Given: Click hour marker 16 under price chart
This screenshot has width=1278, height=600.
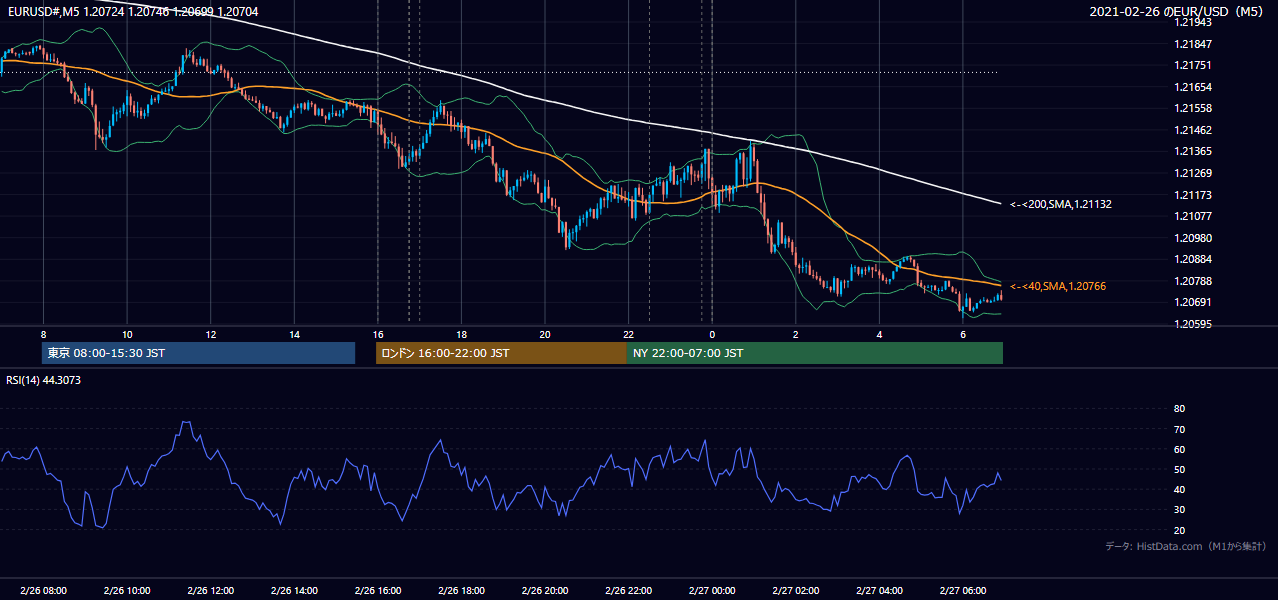Looking at the screenshot, I should tap(377, 334).
